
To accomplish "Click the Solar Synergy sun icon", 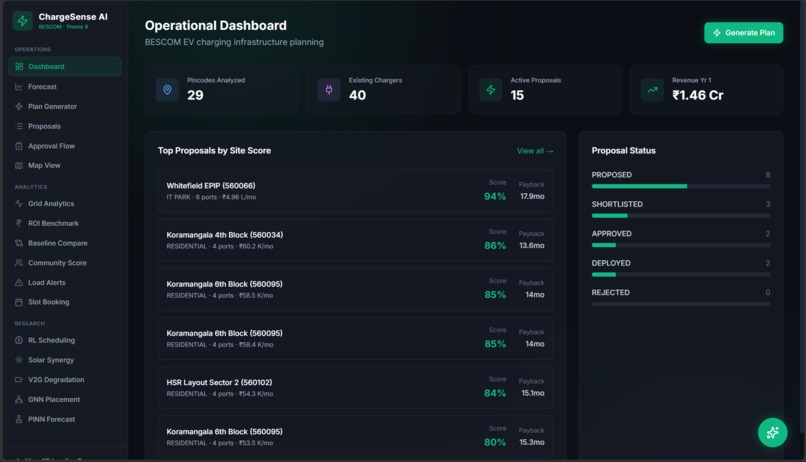I will (x=19, y=360).
